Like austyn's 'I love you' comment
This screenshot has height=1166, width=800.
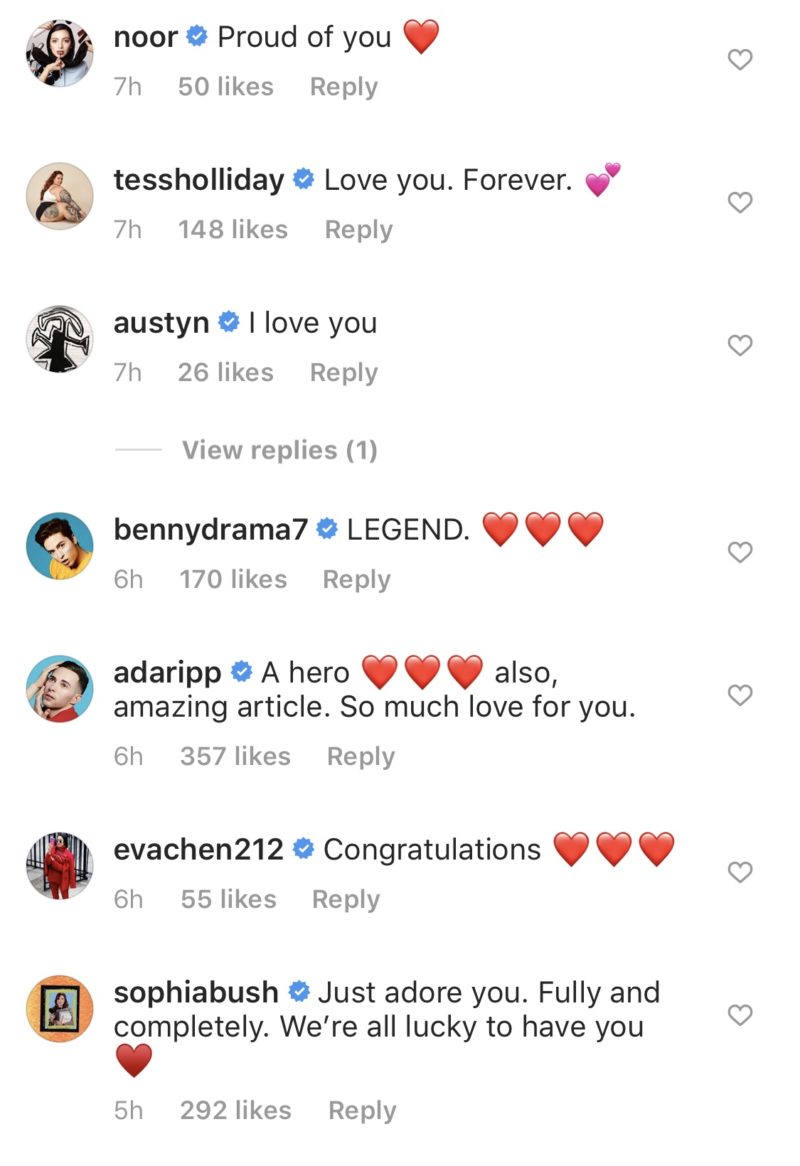(x=739, y=346)
